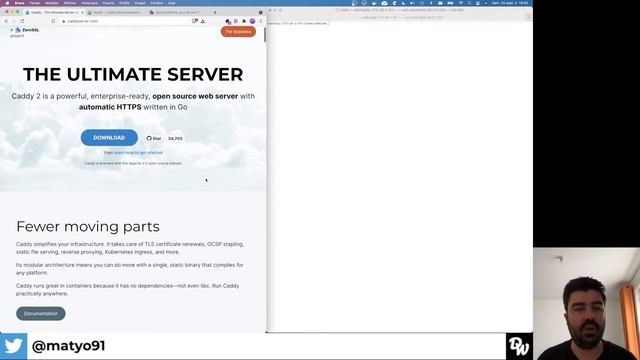Open the Afficher menu

70,3
